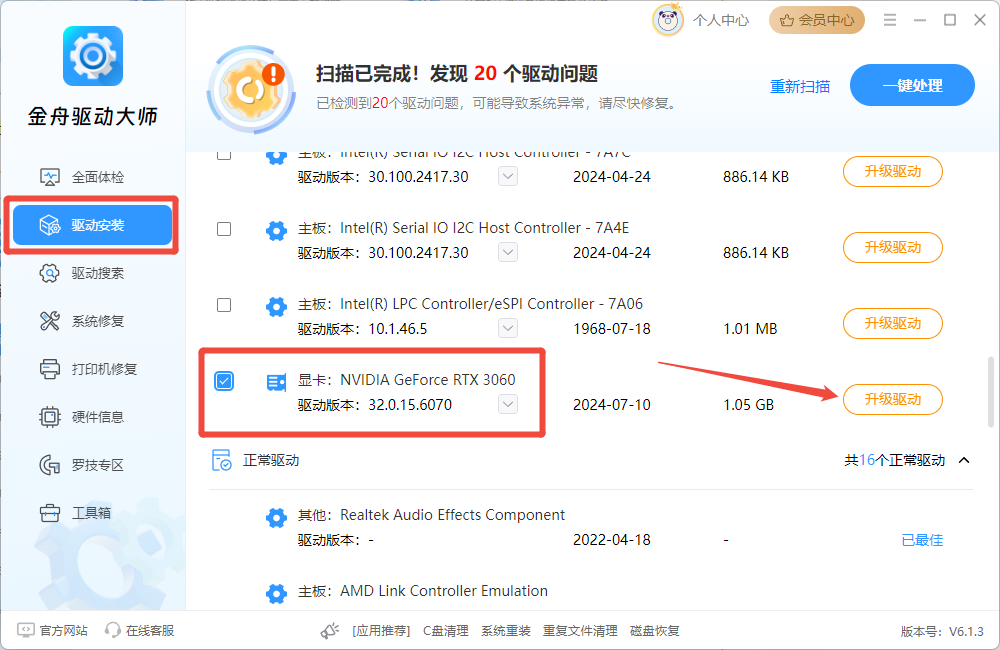This screenshot has height=650, width=1000.
Task: Collapse the 正常驱动 section chevron
Action: click(x=964, y=460)
